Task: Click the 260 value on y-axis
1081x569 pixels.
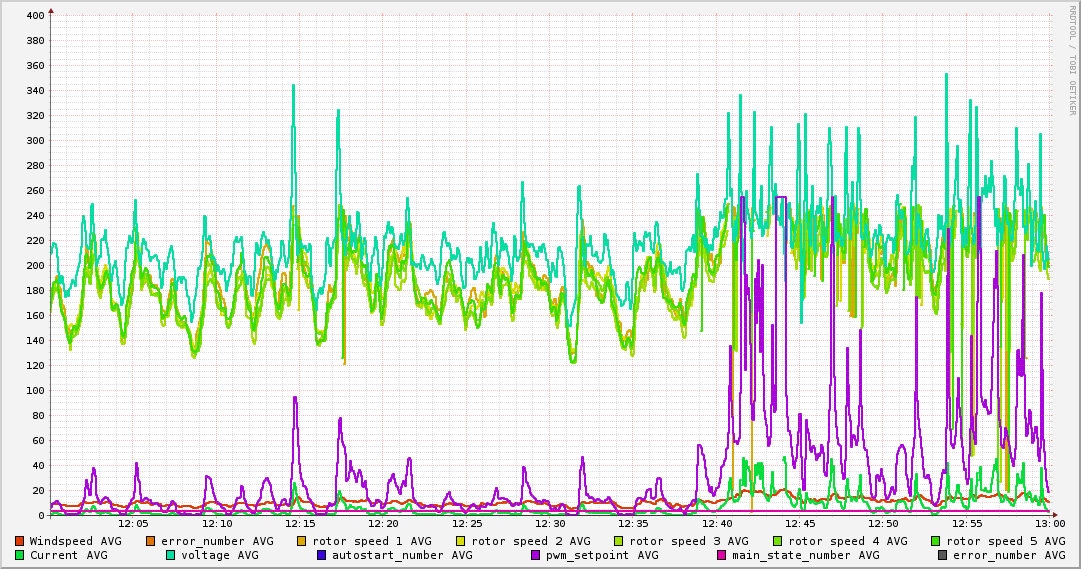Action: [x=36, y=190]
